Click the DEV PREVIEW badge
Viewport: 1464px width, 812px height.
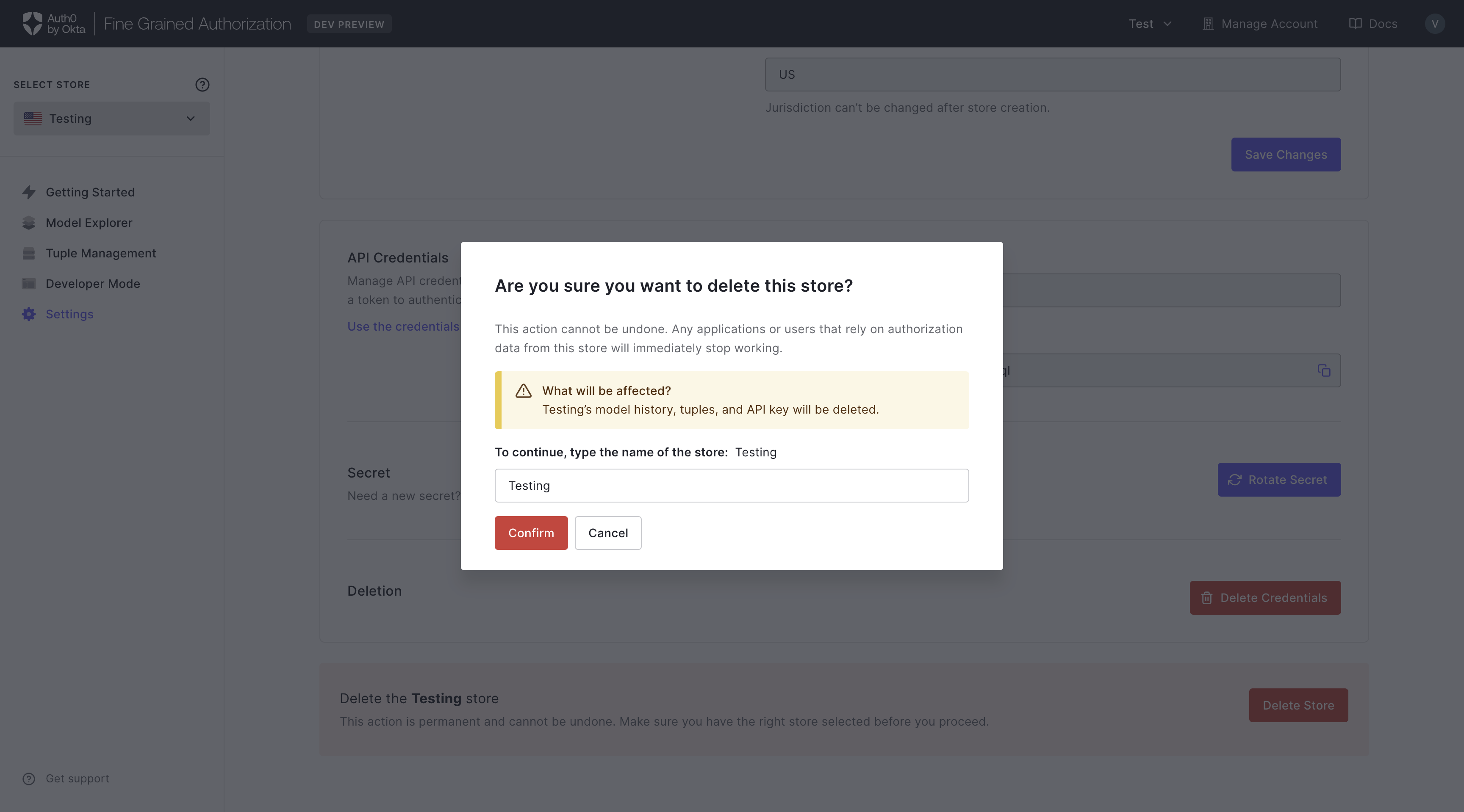(349, 24)
